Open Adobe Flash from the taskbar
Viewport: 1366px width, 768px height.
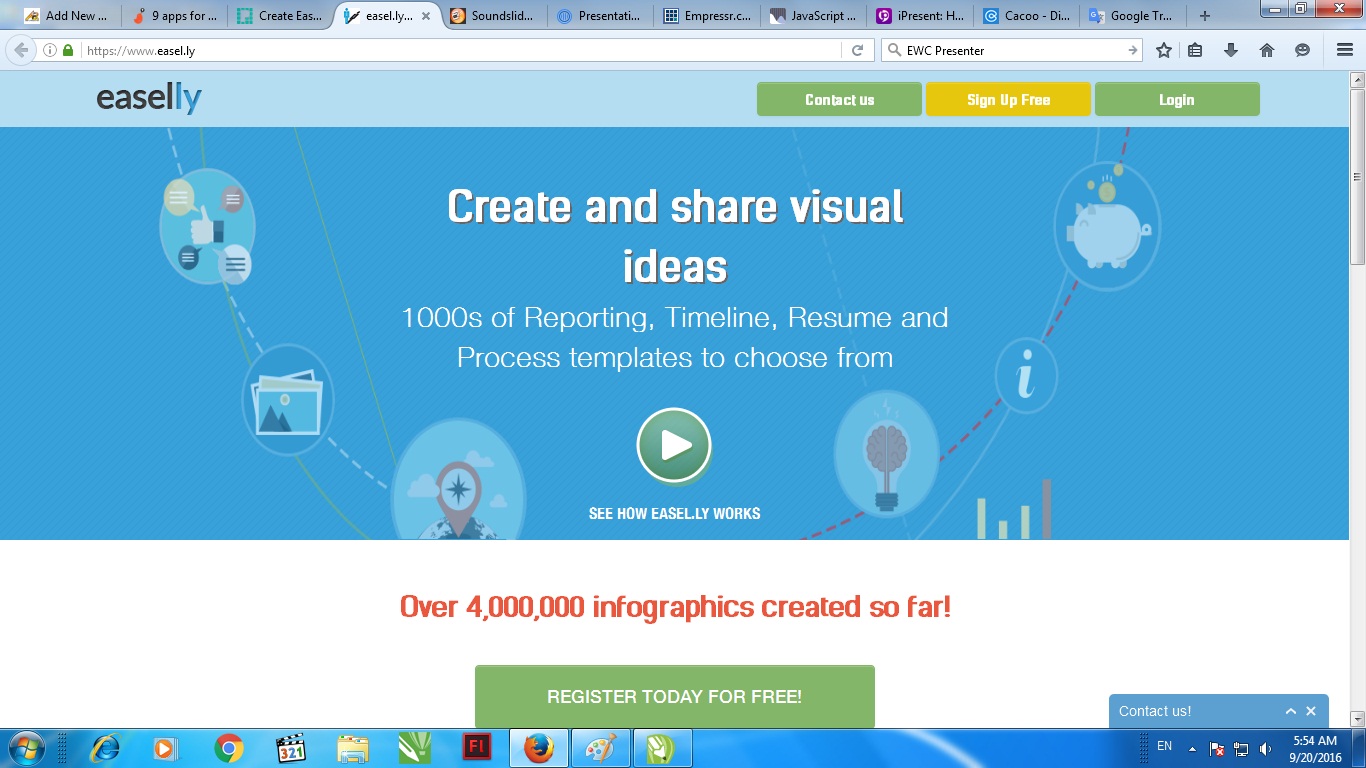point(475,747)
